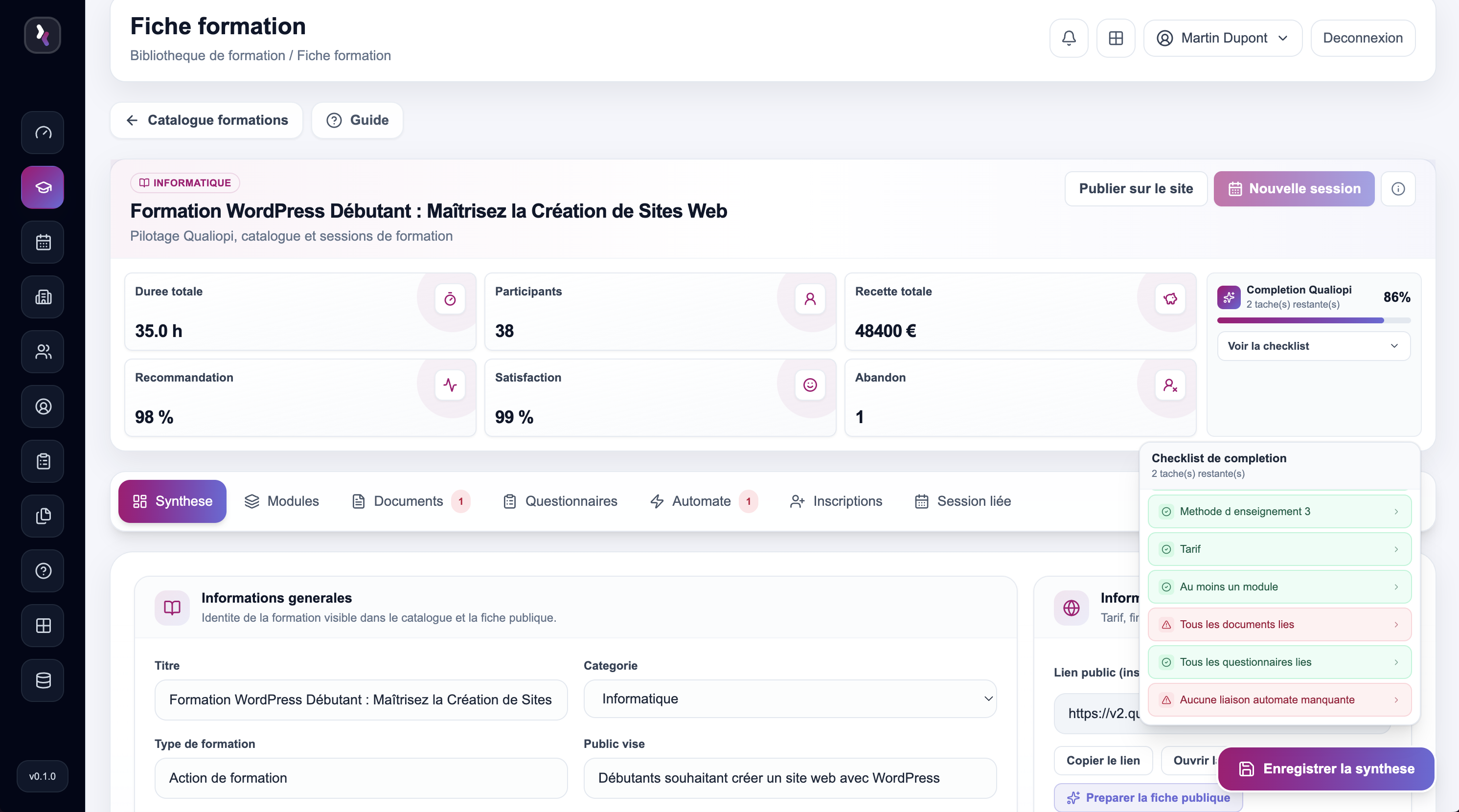1459x812 pixels.
Task: Click Publier sur le site button
Action: tap(1136, 188)
